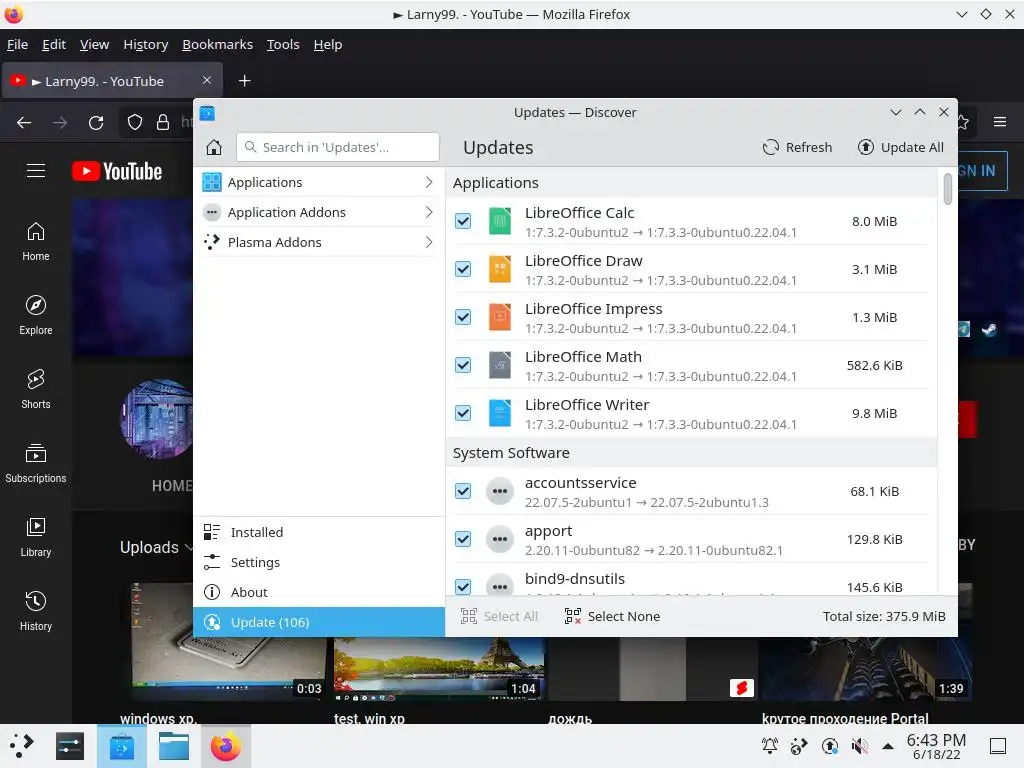Toggle the YouTube guide hamburger menu
The width and height of the screenshot is (1024, 768).
click(36, 171)
